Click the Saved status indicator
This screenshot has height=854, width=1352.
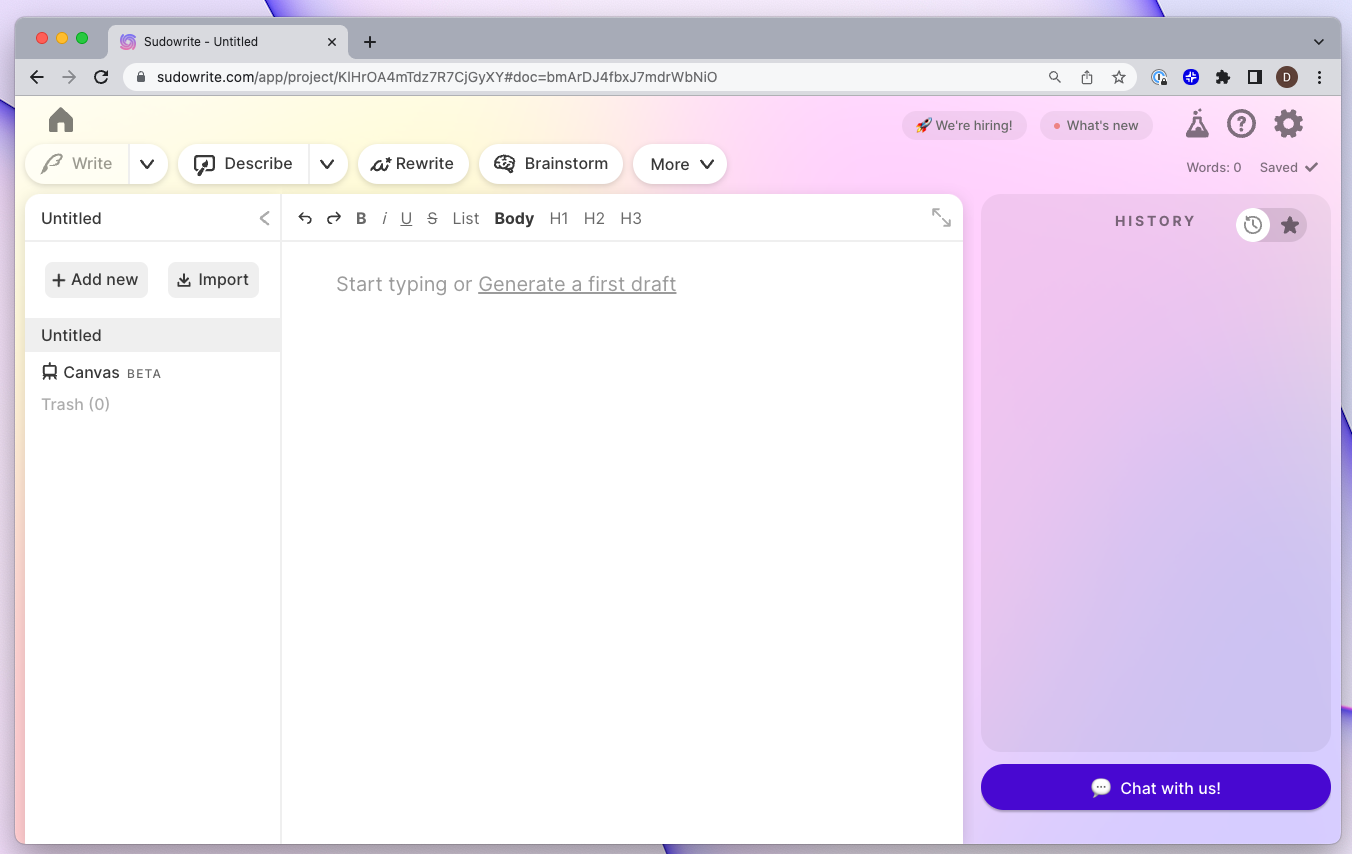[1289, 168]
